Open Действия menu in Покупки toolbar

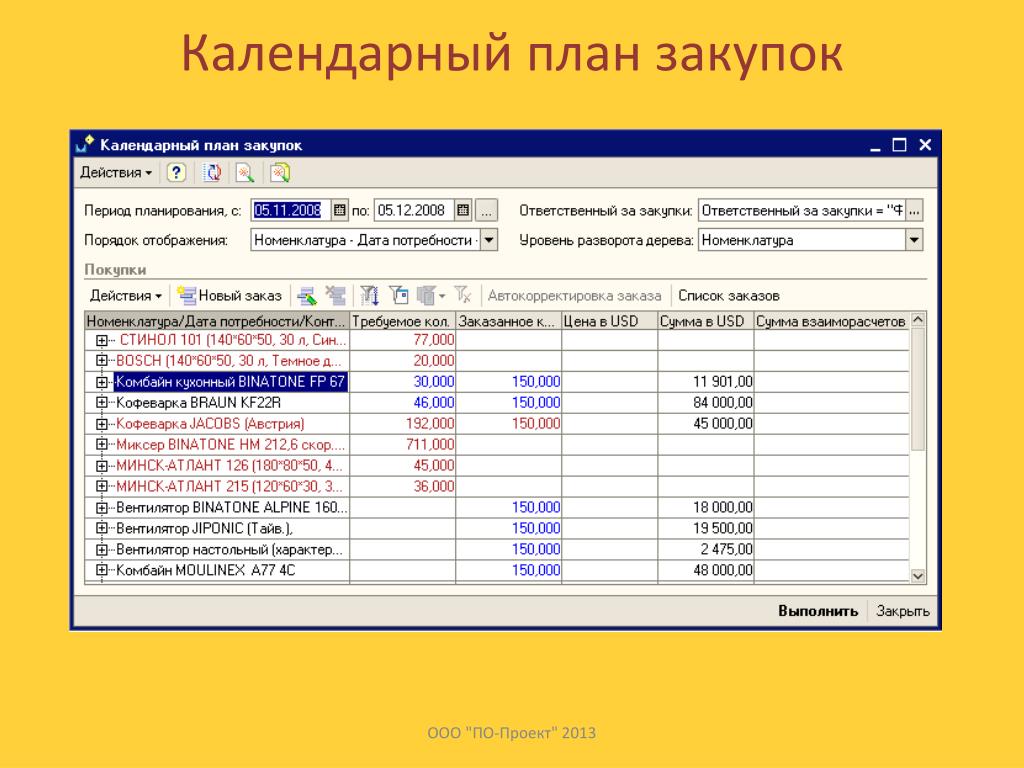coord(125,296)
